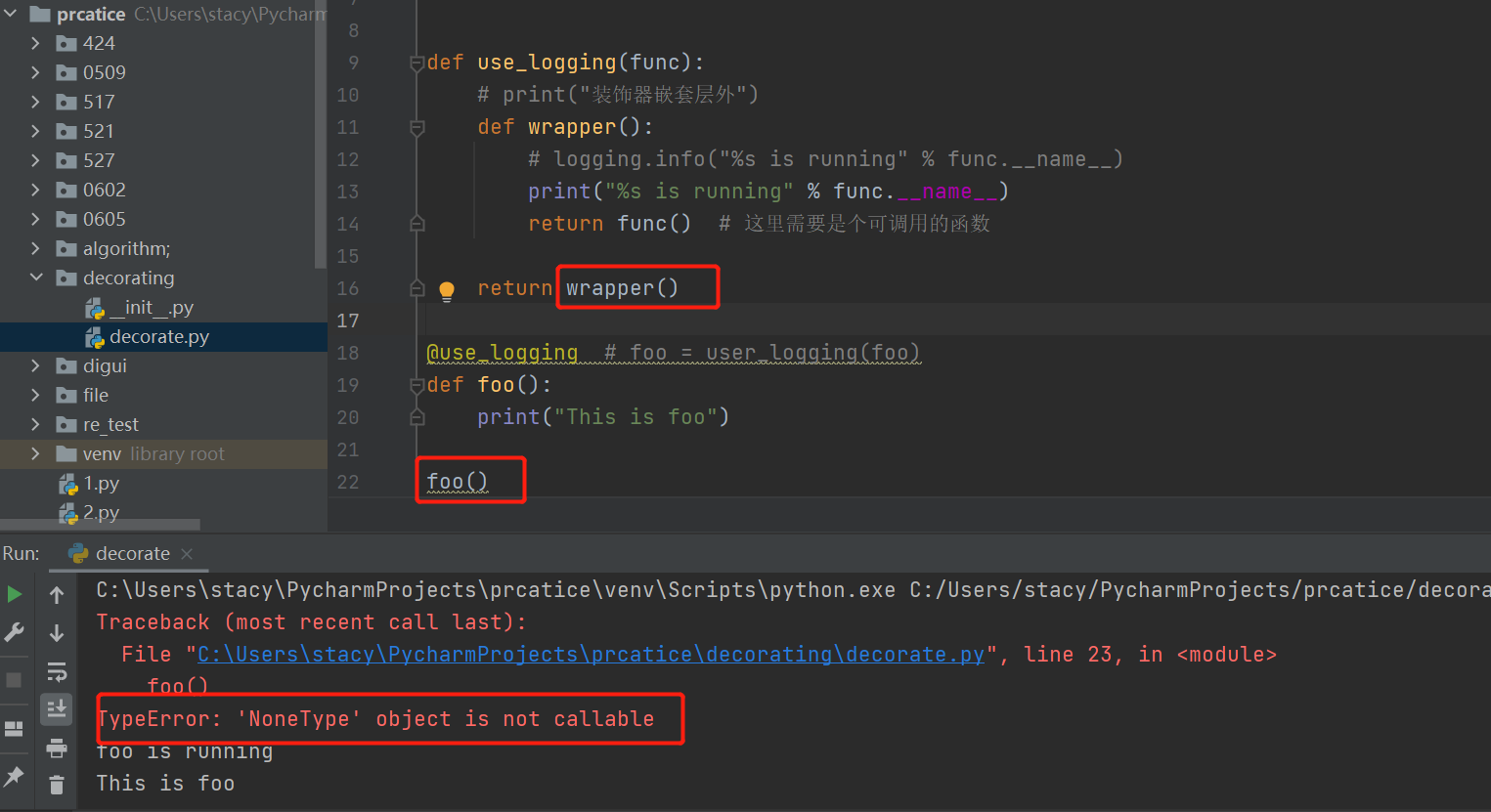Fold wrapper function at line 11
The height and width of the screenshot is (812, 1491).
pyautogui.click(x=417, y=127)
